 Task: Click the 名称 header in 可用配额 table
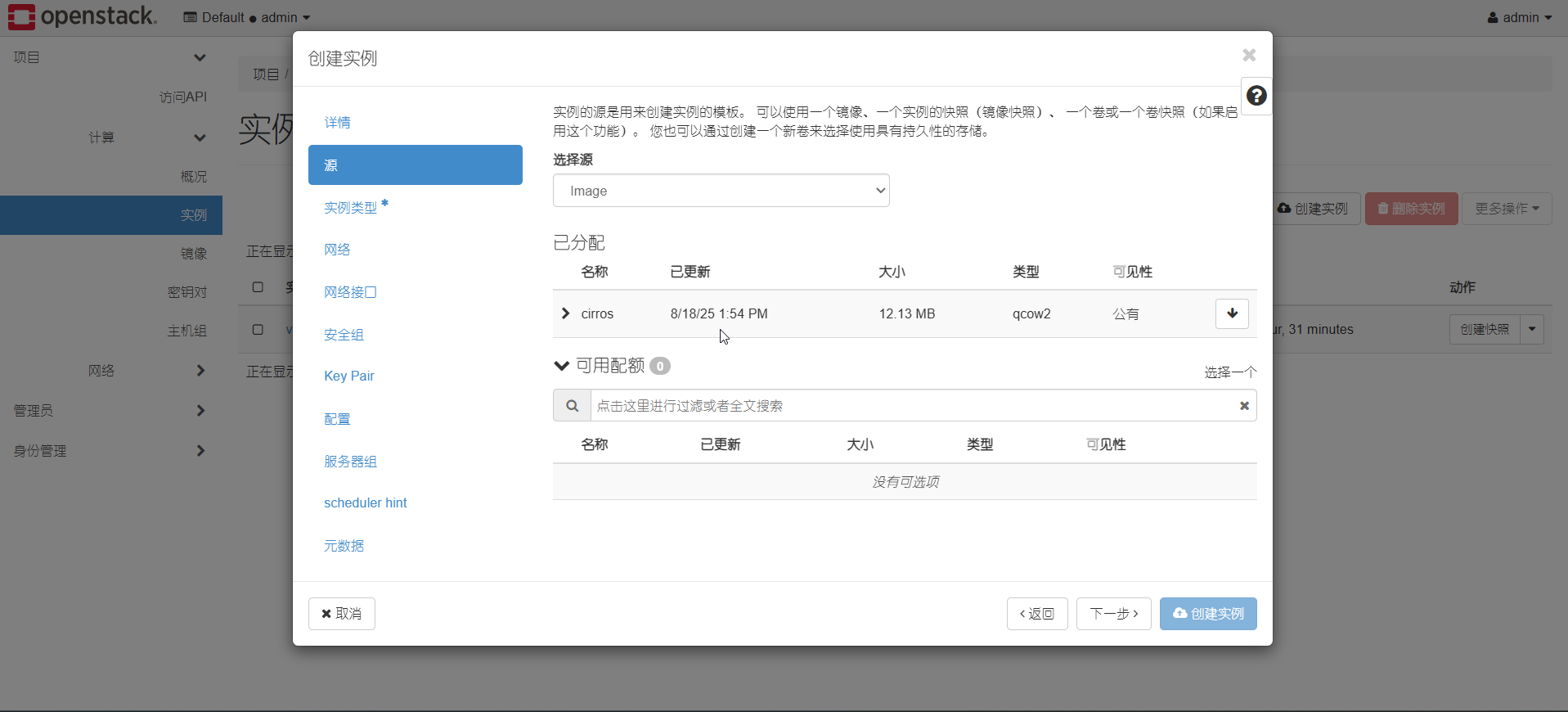[x=595, y=444]
